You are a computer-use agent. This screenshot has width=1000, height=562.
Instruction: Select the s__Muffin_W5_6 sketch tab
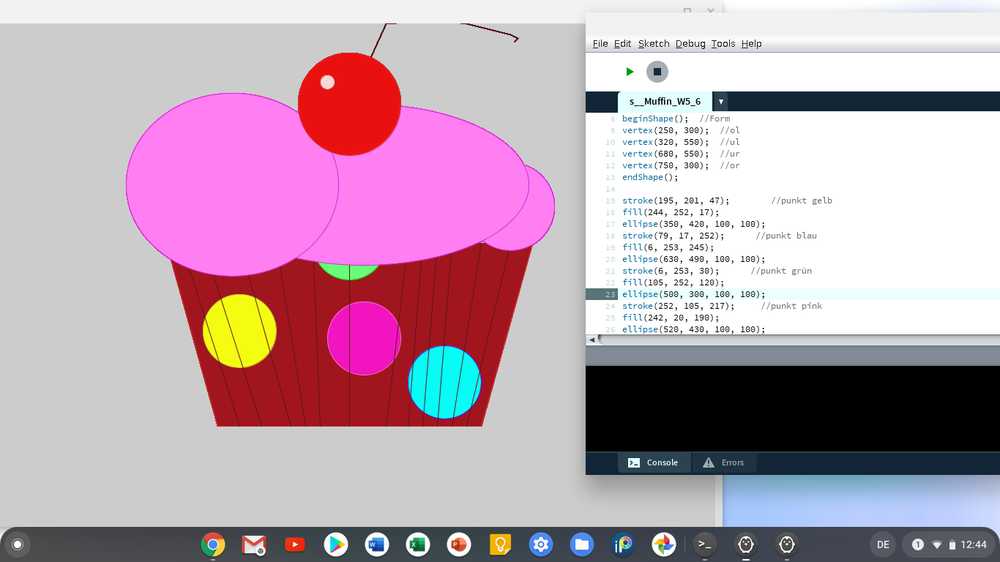tap(665, 102)
